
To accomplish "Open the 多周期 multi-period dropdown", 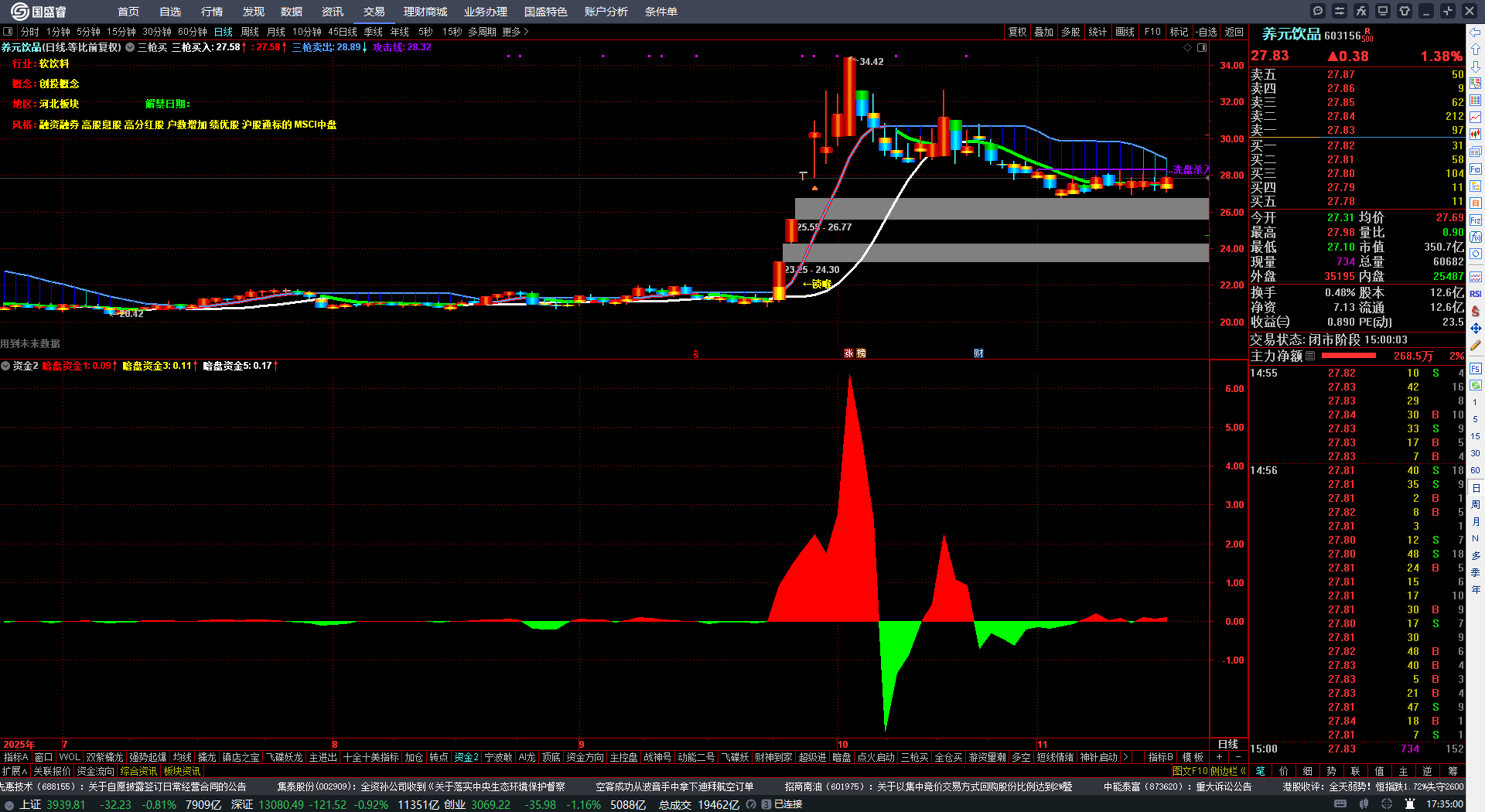I will coord(482,32).
